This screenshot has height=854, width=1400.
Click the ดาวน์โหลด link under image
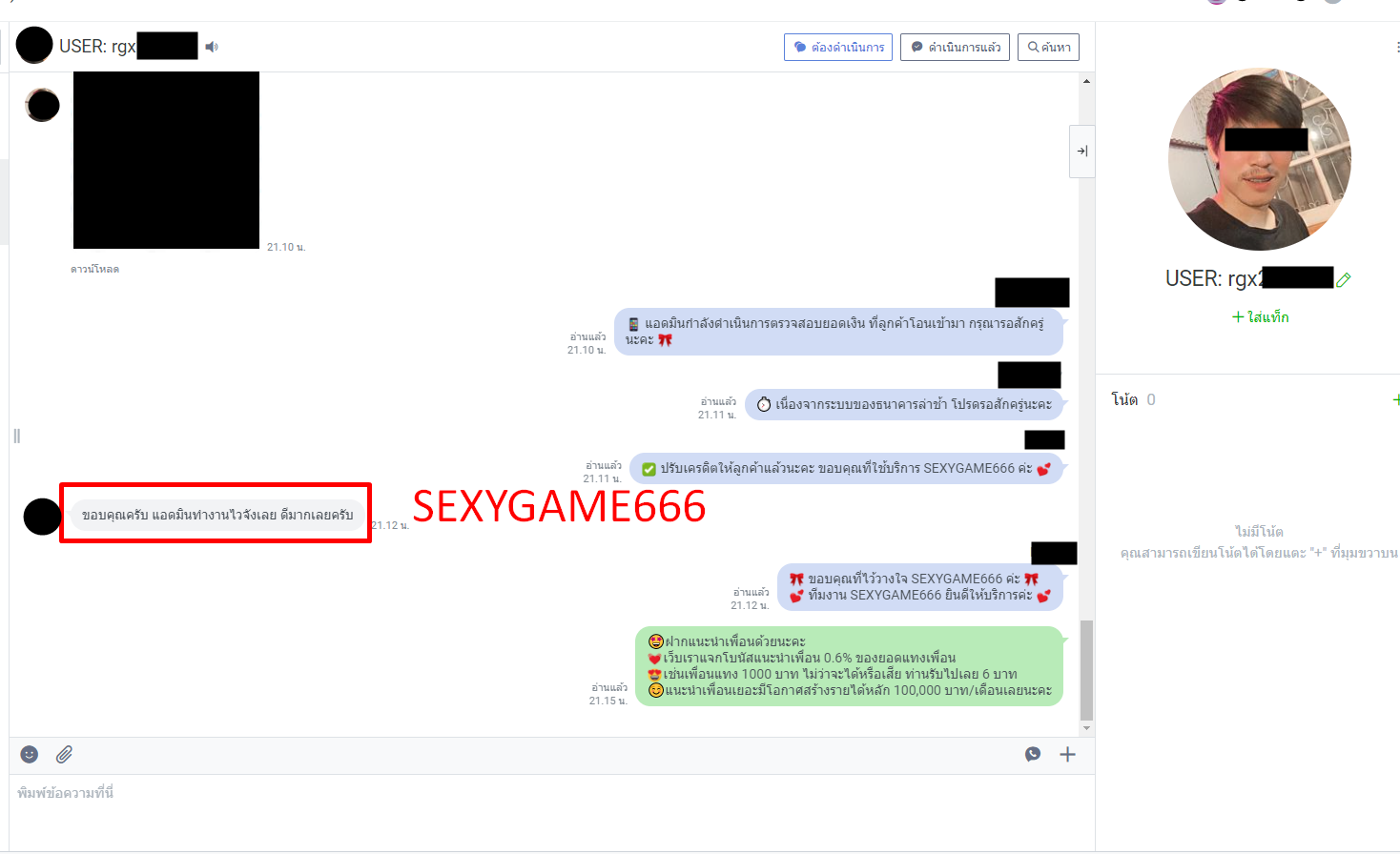point(94,269)
